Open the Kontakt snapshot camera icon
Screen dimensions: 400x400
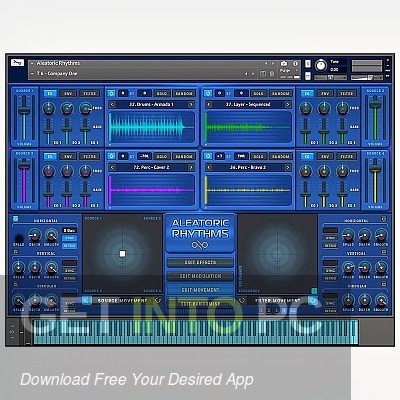[x=284, y=63]
